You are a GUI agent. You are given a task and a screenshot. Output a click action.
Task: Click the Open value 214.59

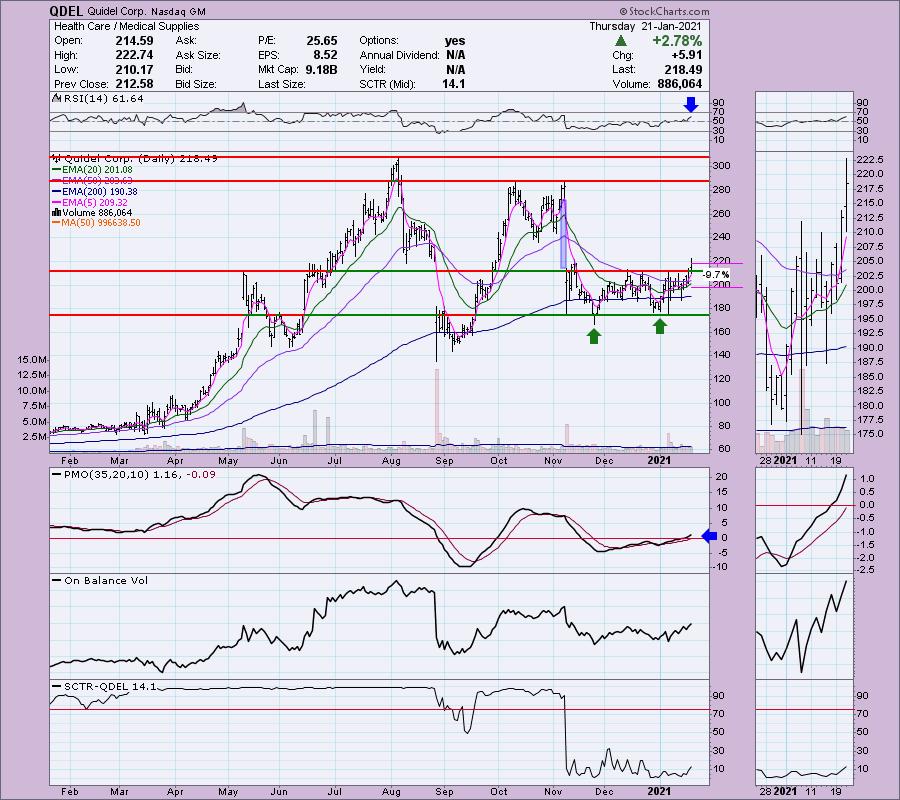coord(135,41)
